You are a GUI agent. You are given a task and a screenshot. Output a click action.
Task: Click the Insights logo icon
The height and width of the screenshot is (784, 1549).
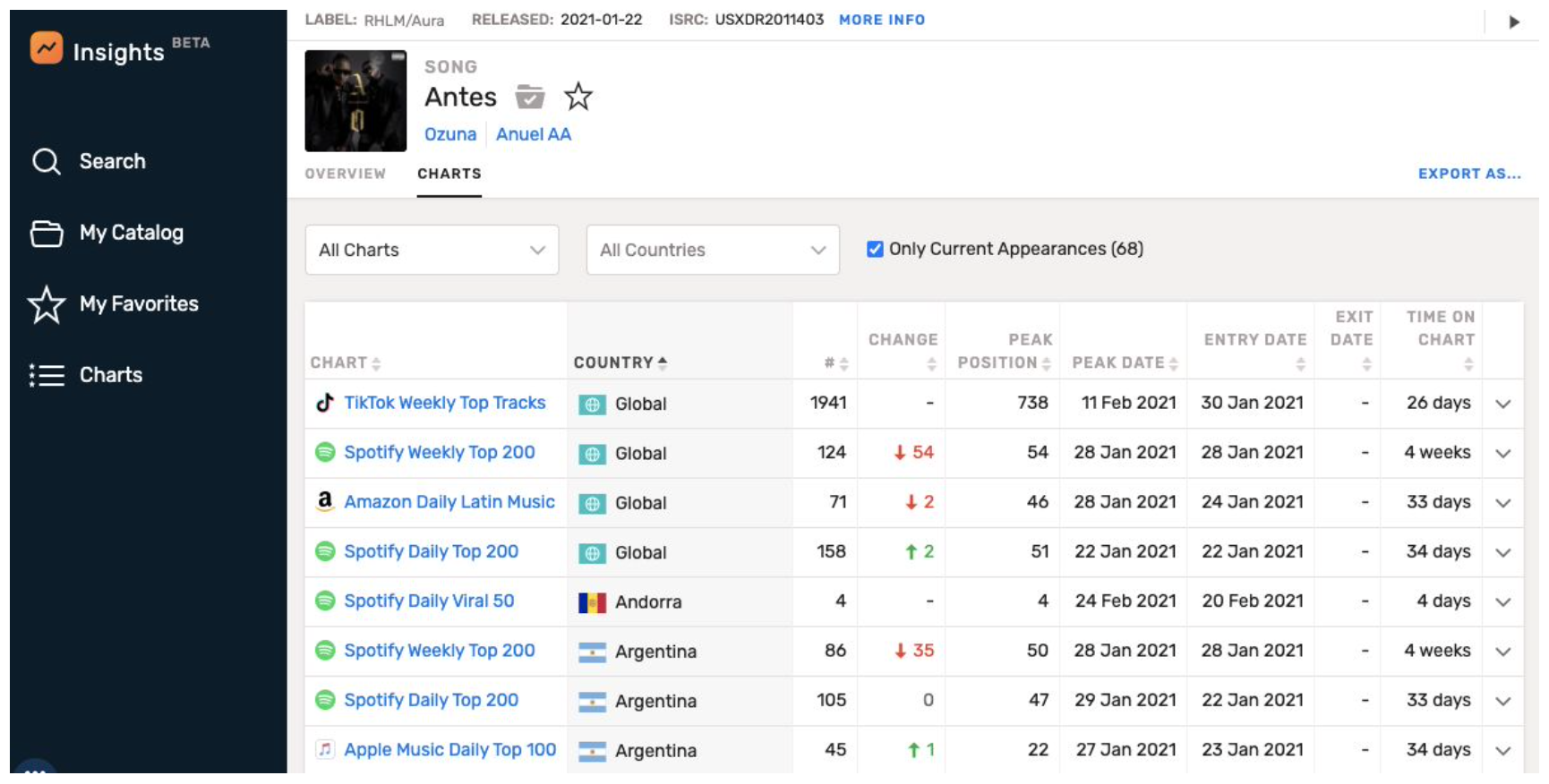point(47,48)
